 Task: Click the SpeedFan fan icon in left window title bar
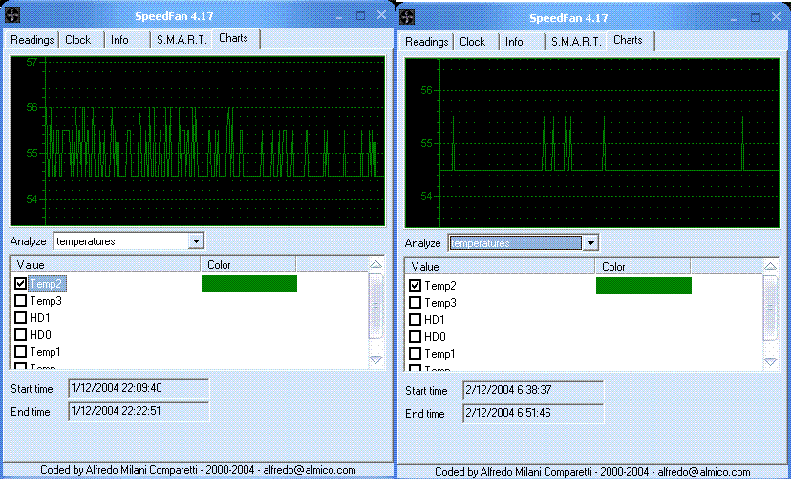coord(12,16)
